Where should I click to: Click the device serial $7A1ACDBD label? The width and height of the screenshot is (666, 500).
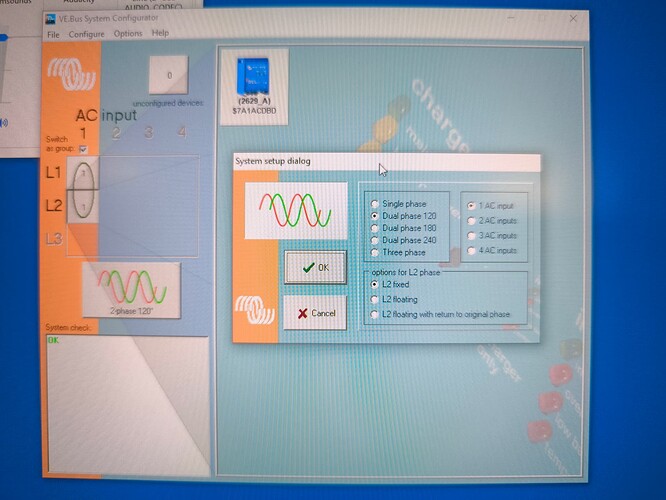254,111
